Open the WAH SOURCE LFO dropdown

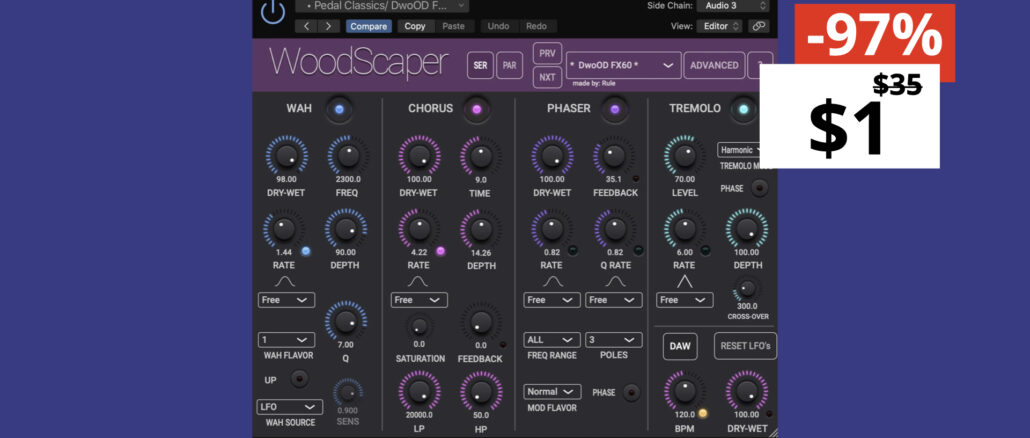point(290,407)
